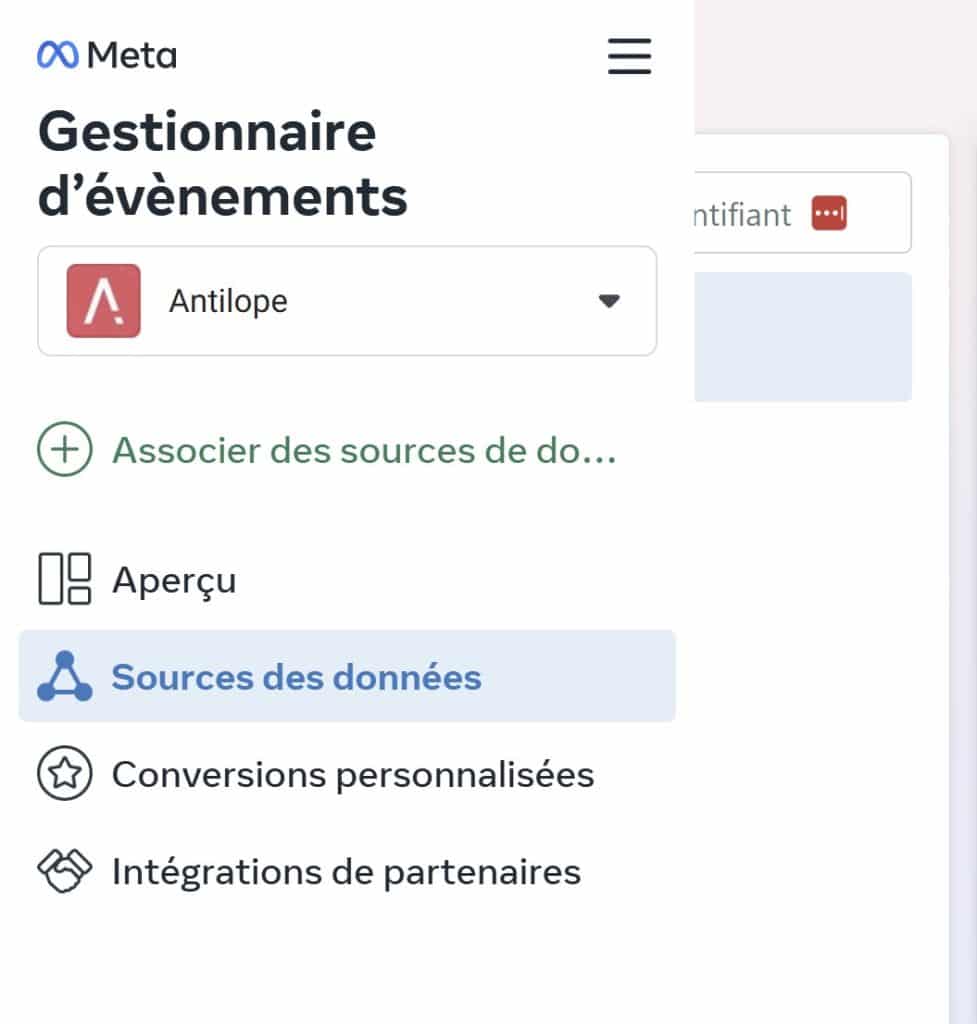Click the light blue panel below identifiant
The width and height of the screenshot is (977, 1024).
point(803,337)
